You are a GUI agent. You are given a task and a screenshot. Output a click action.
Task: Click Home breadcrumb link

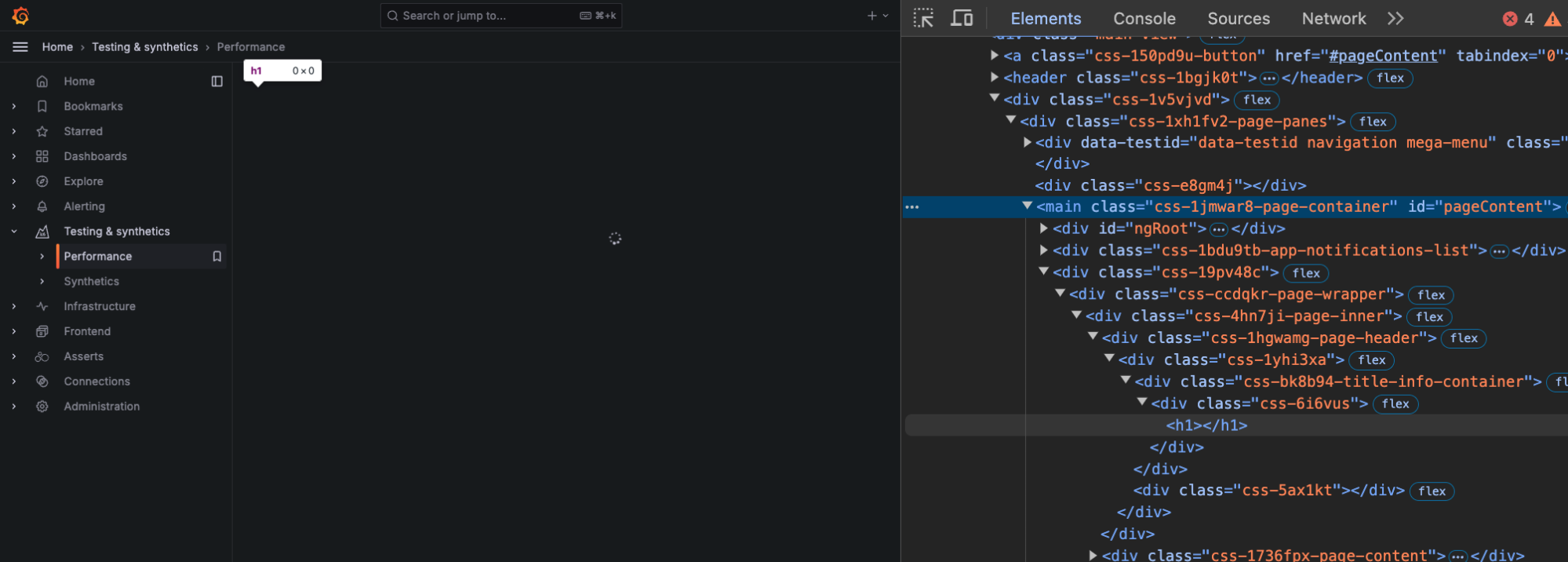57,47
